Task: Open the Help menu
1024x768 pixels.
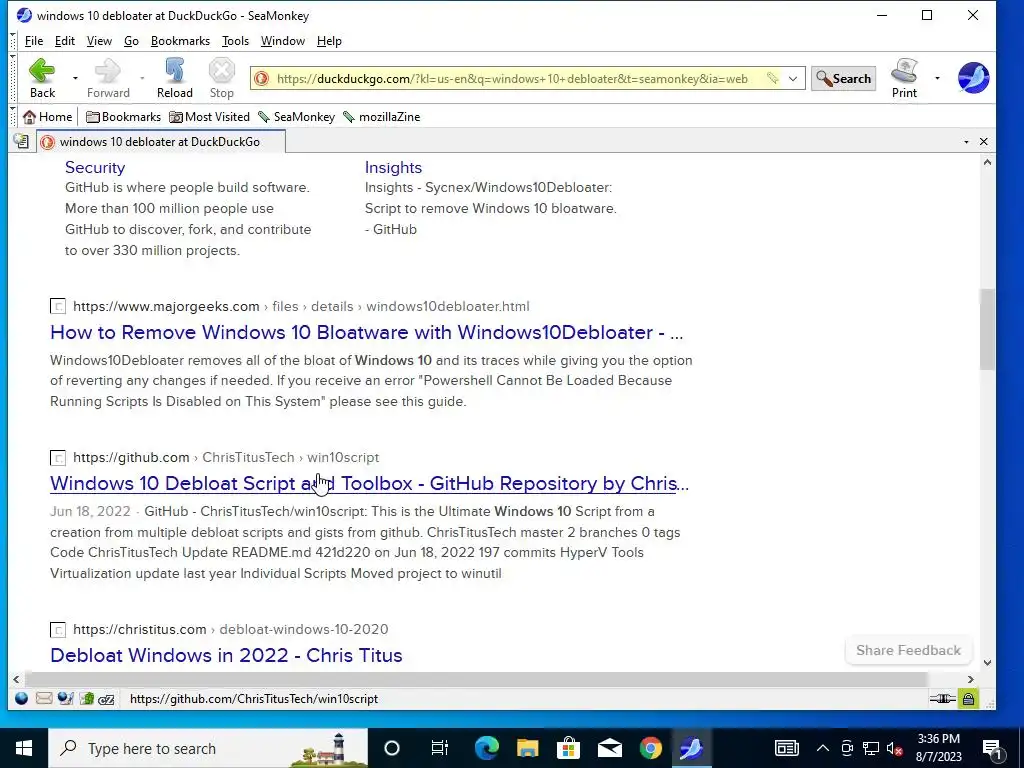Action: pos(329,40)
